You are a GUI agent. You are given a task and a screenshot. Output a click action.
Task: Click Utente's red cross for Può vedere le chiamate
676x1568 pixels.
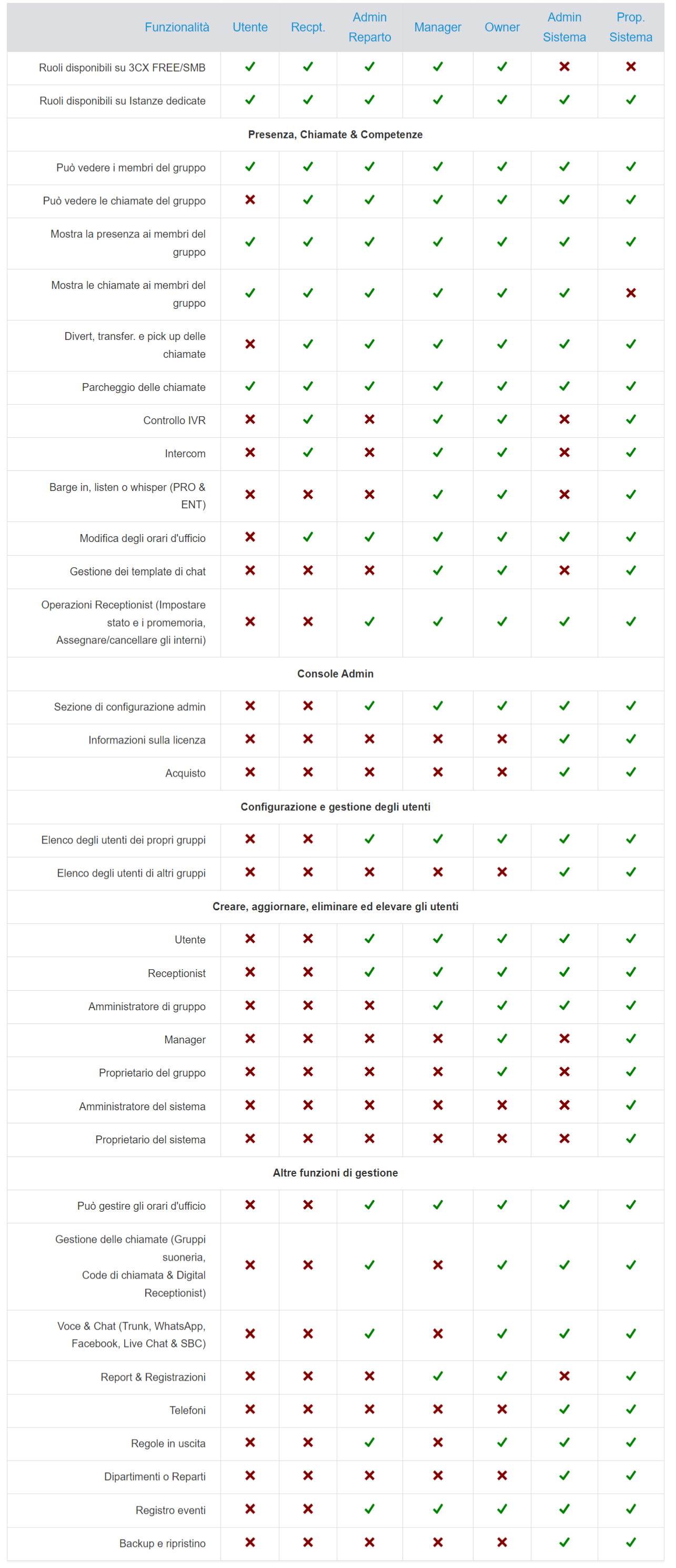click(250, 200)
